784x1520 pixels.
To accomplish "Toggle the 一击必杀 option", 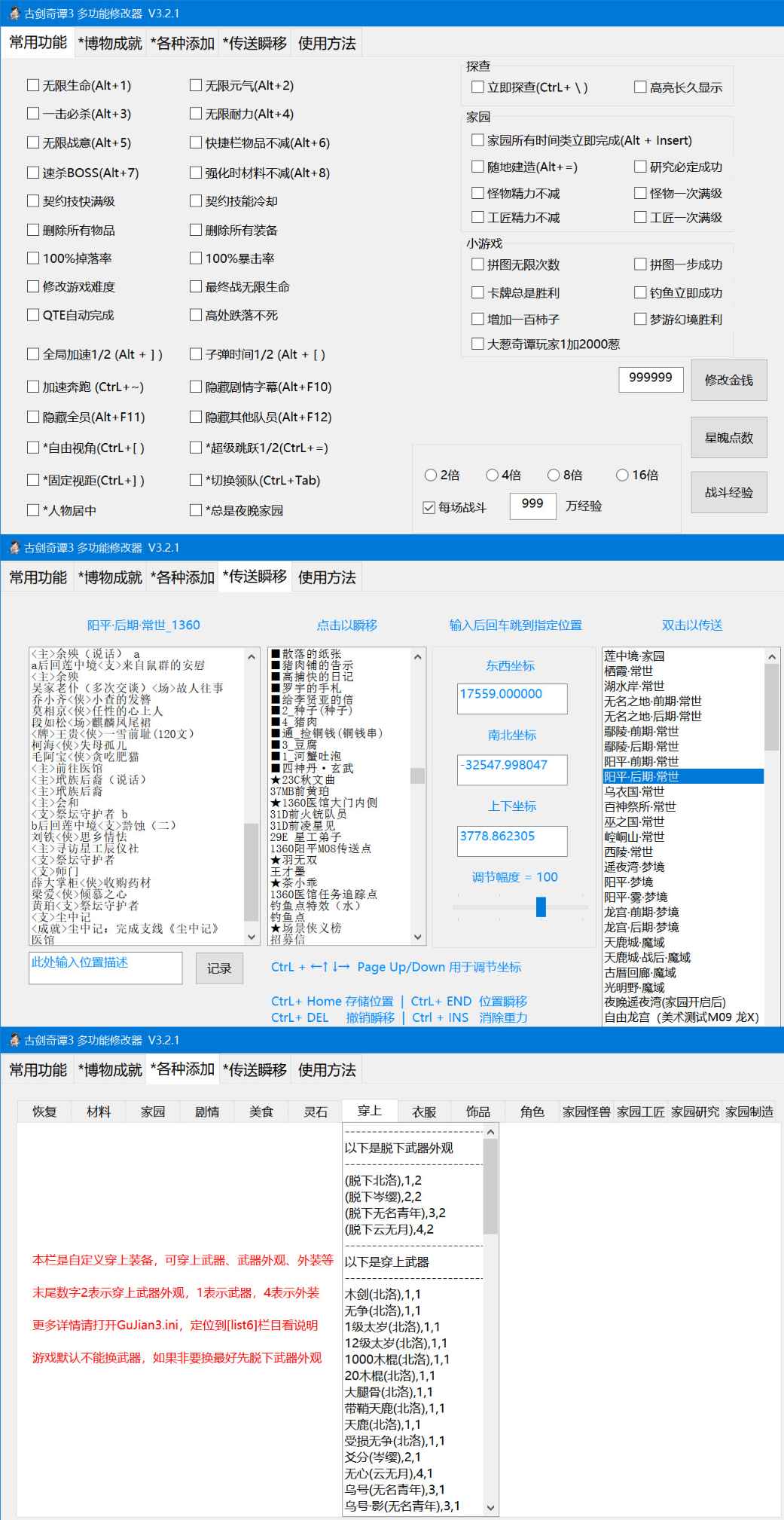I will click(x=33, y=114).
